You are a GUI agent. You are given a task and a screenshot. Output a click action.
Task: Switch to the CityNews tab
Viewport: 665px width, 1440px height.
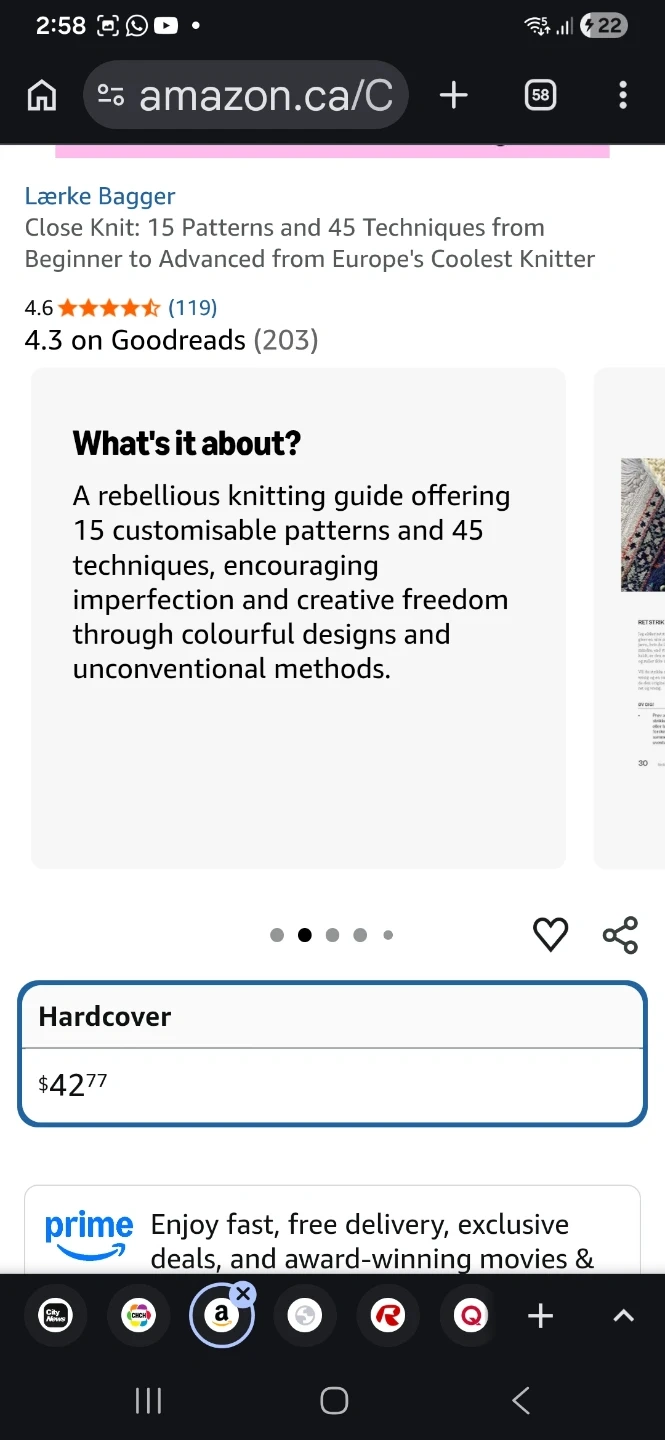point(55,1316)
